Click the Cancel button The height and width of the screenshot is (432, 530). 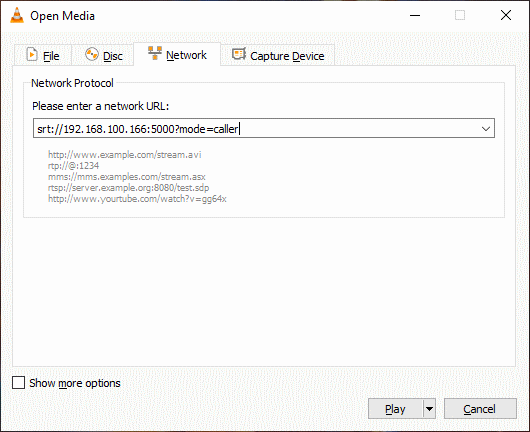(480, 409)
